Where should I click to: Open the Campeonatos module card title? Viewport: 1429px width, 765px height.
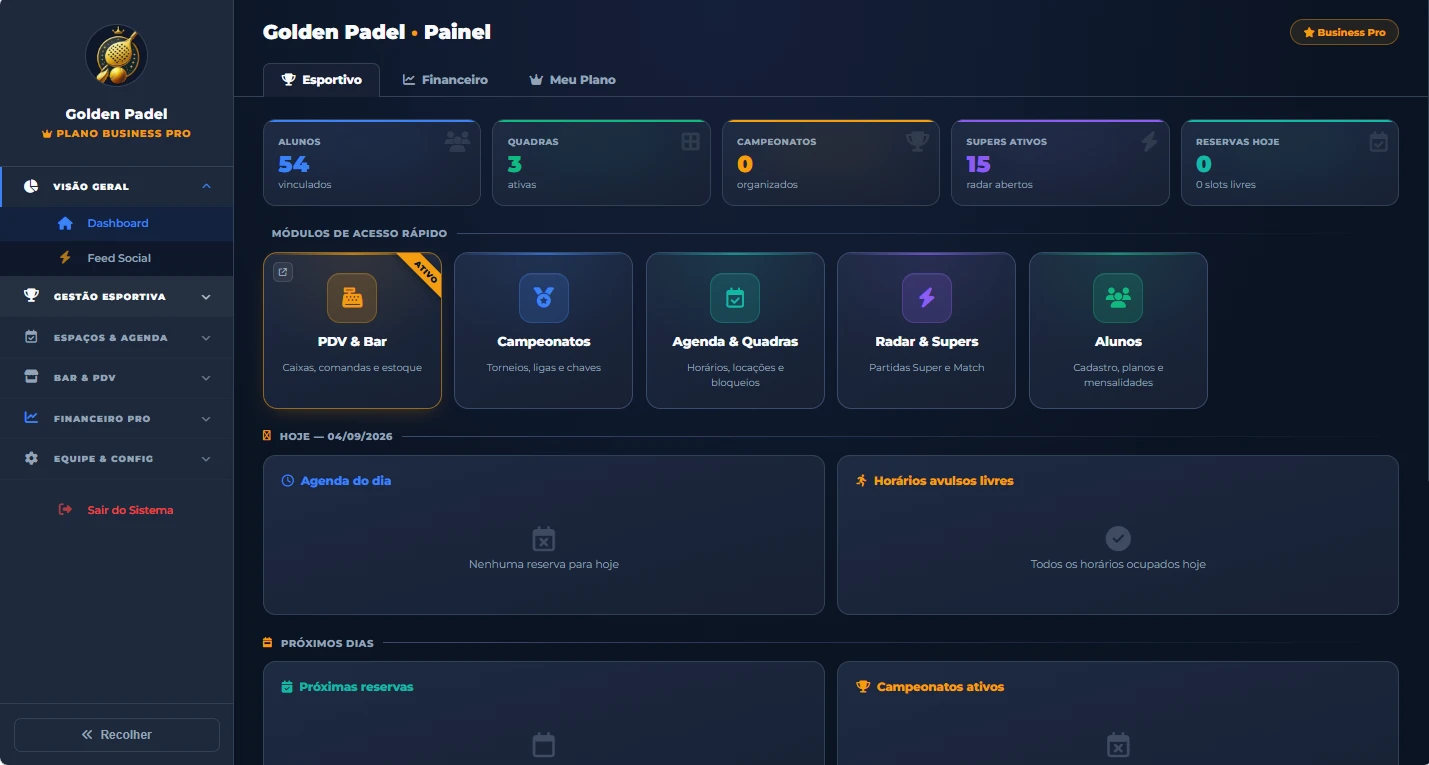pos(543,341)
